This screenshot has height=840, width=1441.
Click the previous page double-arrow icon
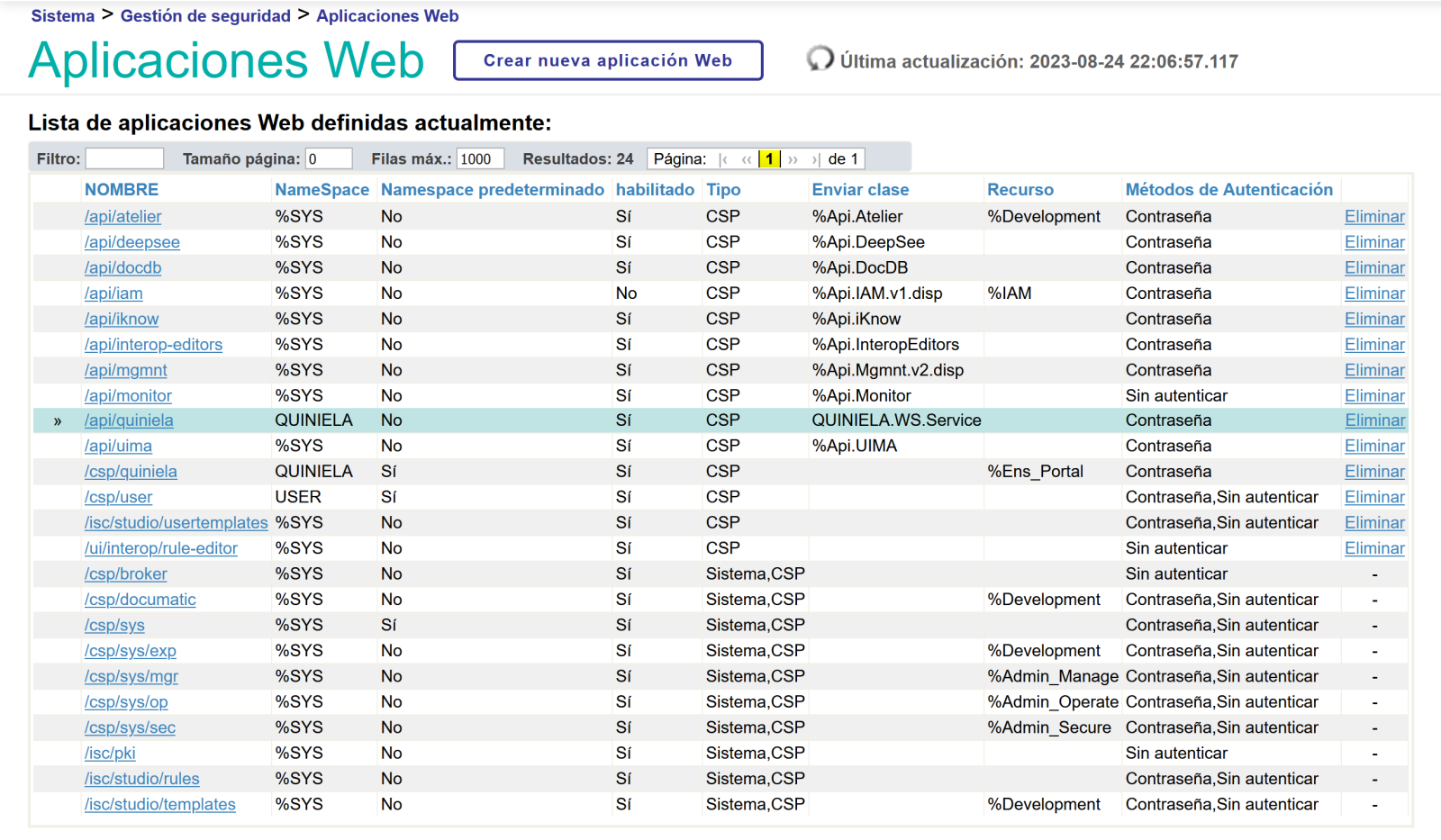747,159
